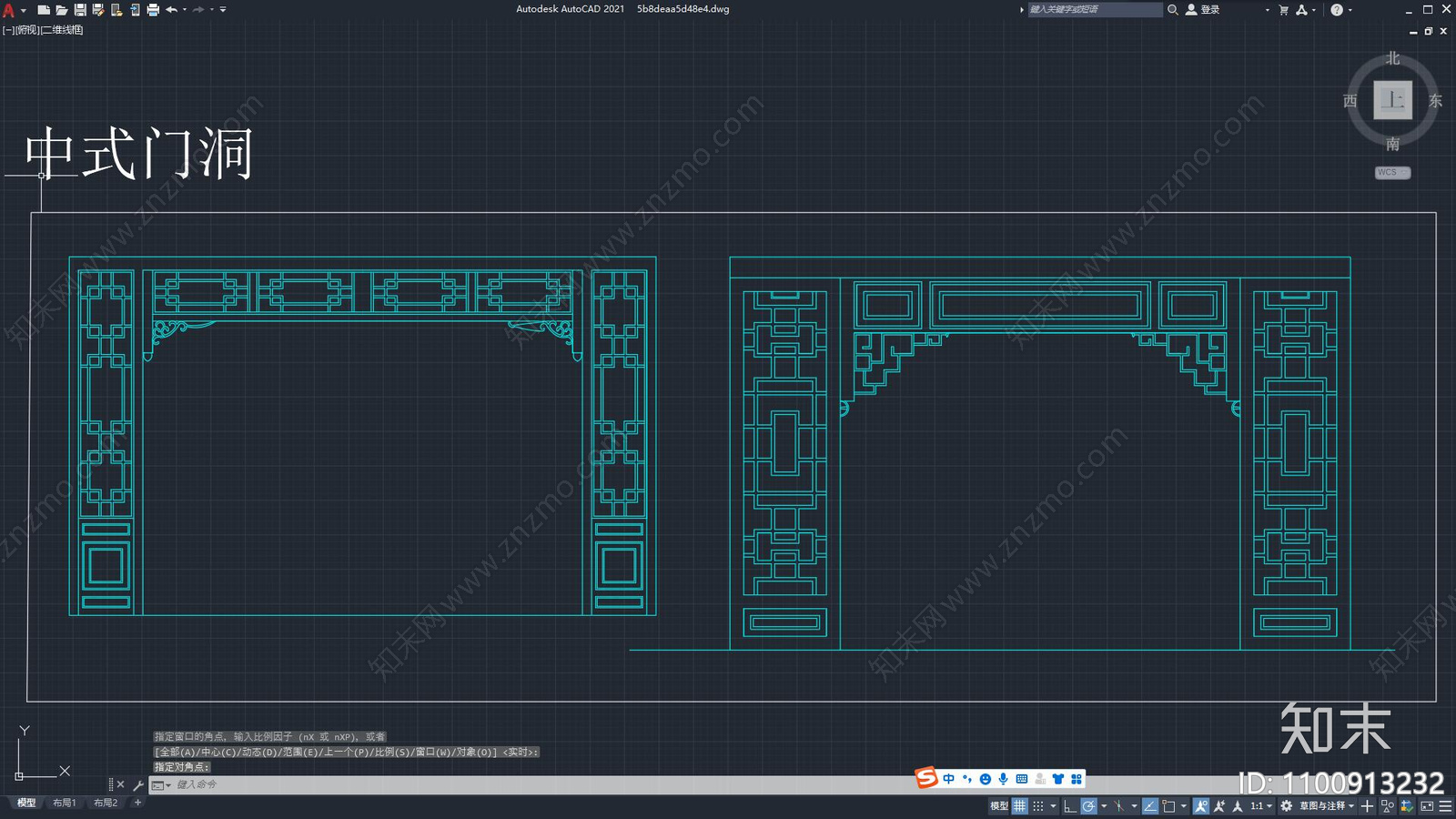Open from Web & Mobile icon
The height and width of the screenshot is (819, 1456).
tap(116, 10)
